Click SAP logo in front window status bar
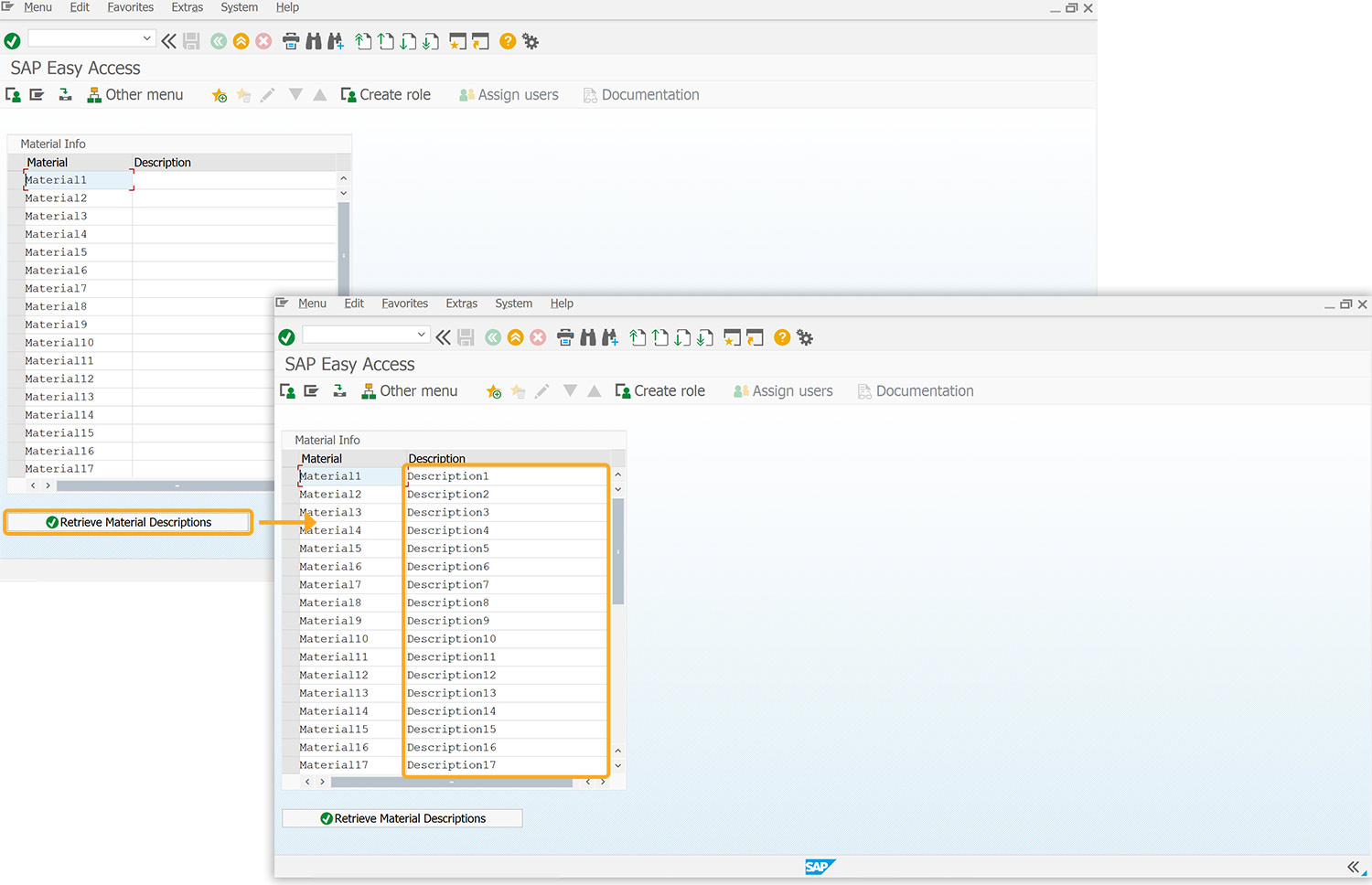Screen dimensions: 1372x885 820,867
